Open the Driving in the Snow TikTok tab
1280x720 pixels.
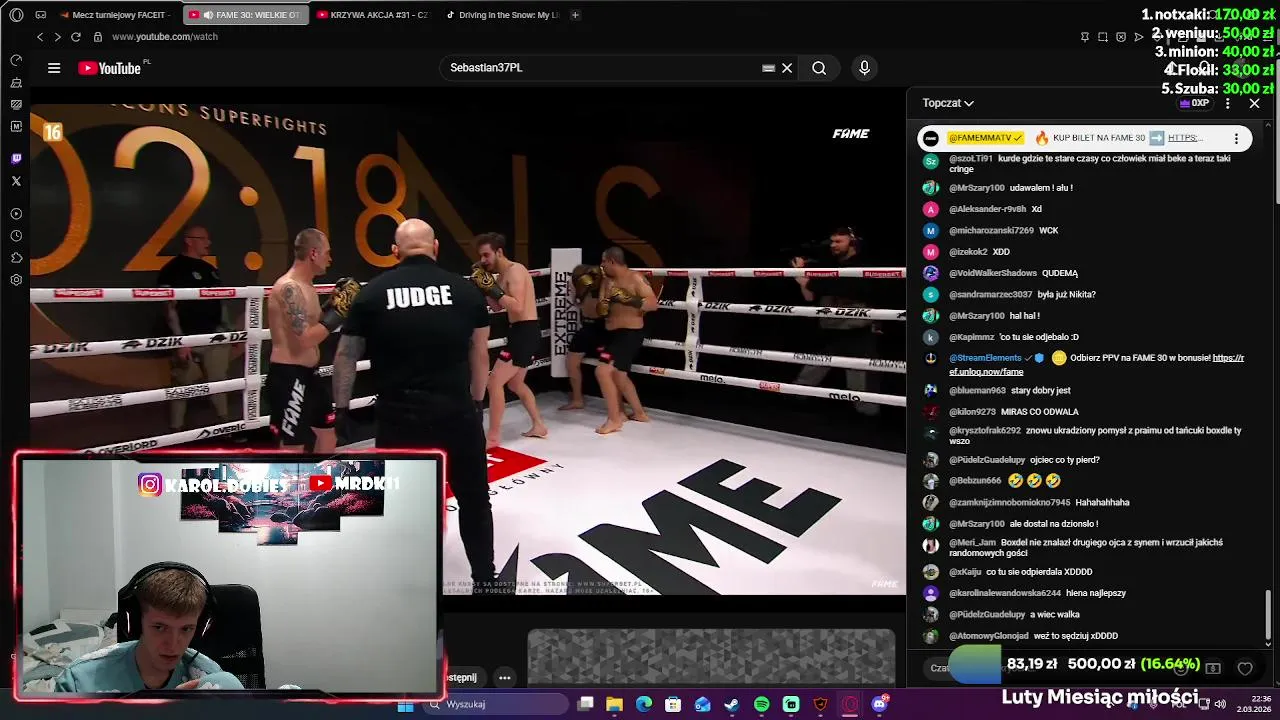[502, 15]
